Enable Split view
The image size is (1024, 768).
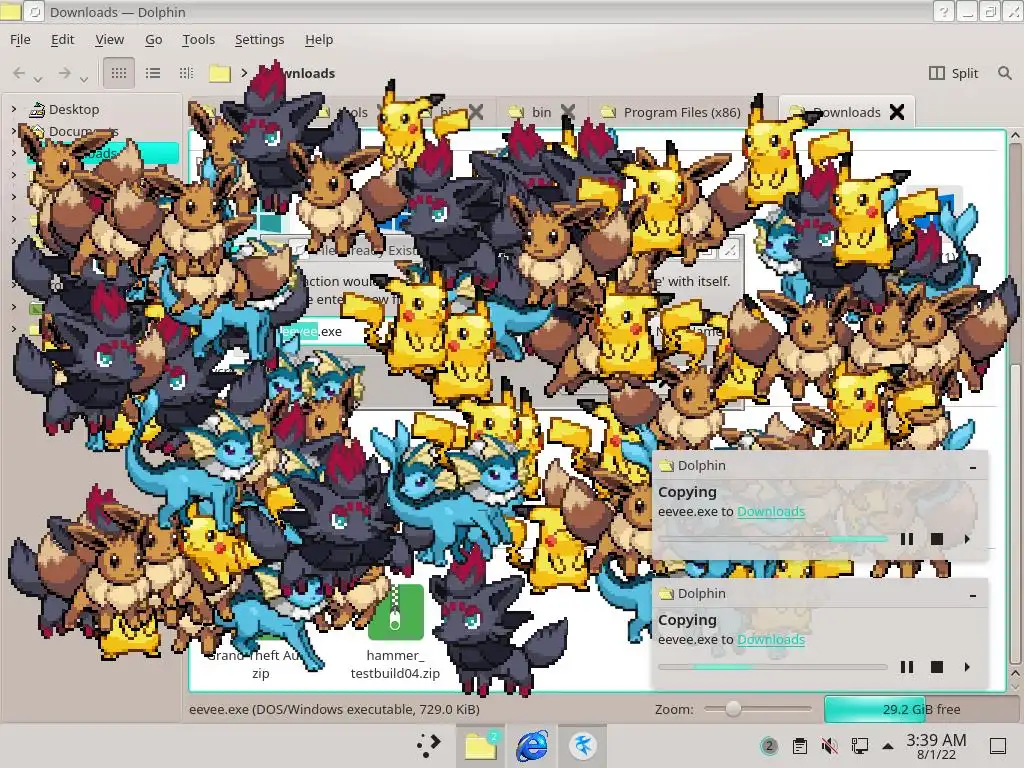(x=953, y=73)
